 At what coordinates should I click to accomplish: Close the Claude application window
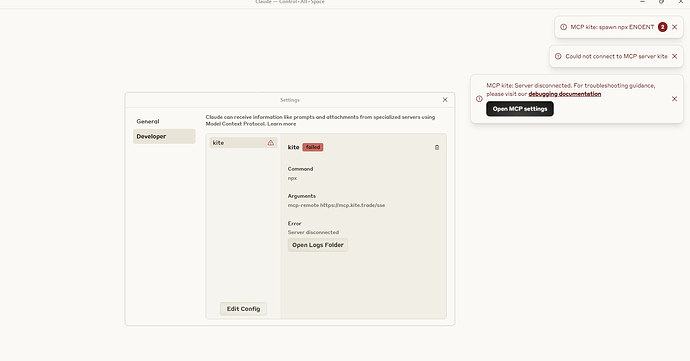(x=680, y=2)
